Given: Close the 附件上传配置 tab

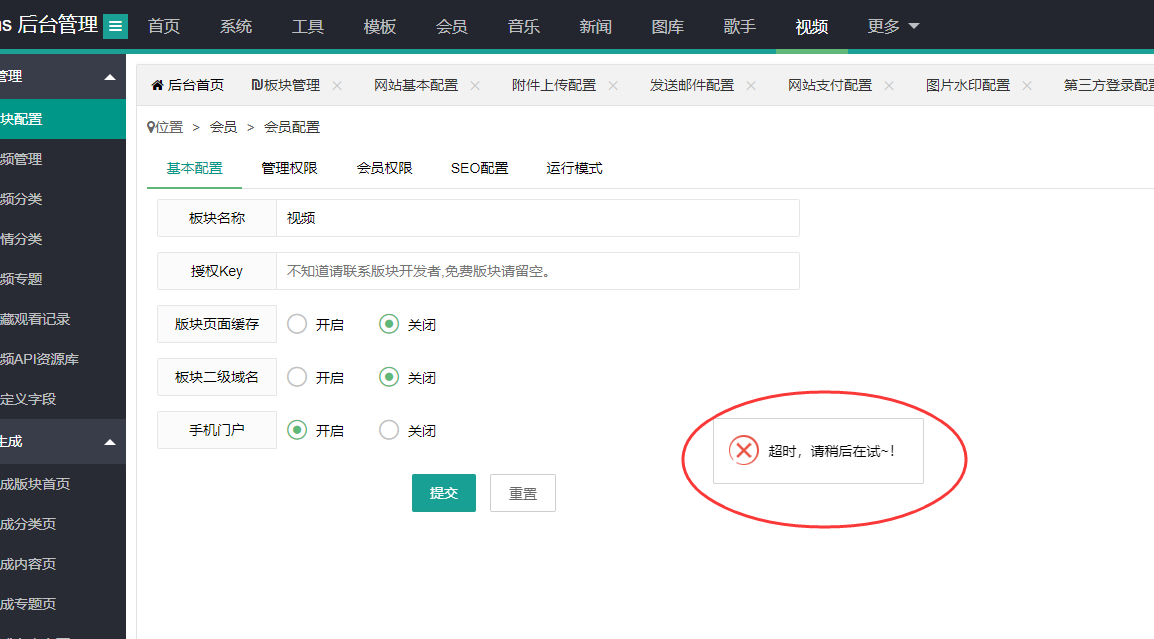Looking at the screenshot, I should tap(613, 86).
